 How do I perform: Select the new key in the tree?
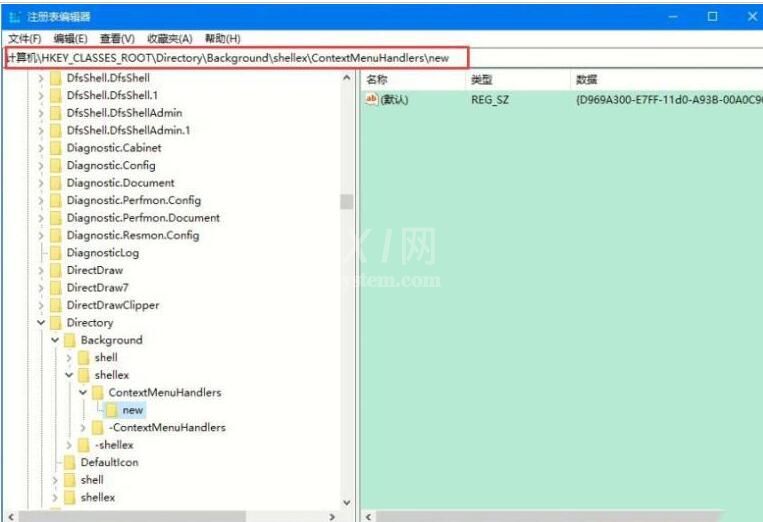132,410
